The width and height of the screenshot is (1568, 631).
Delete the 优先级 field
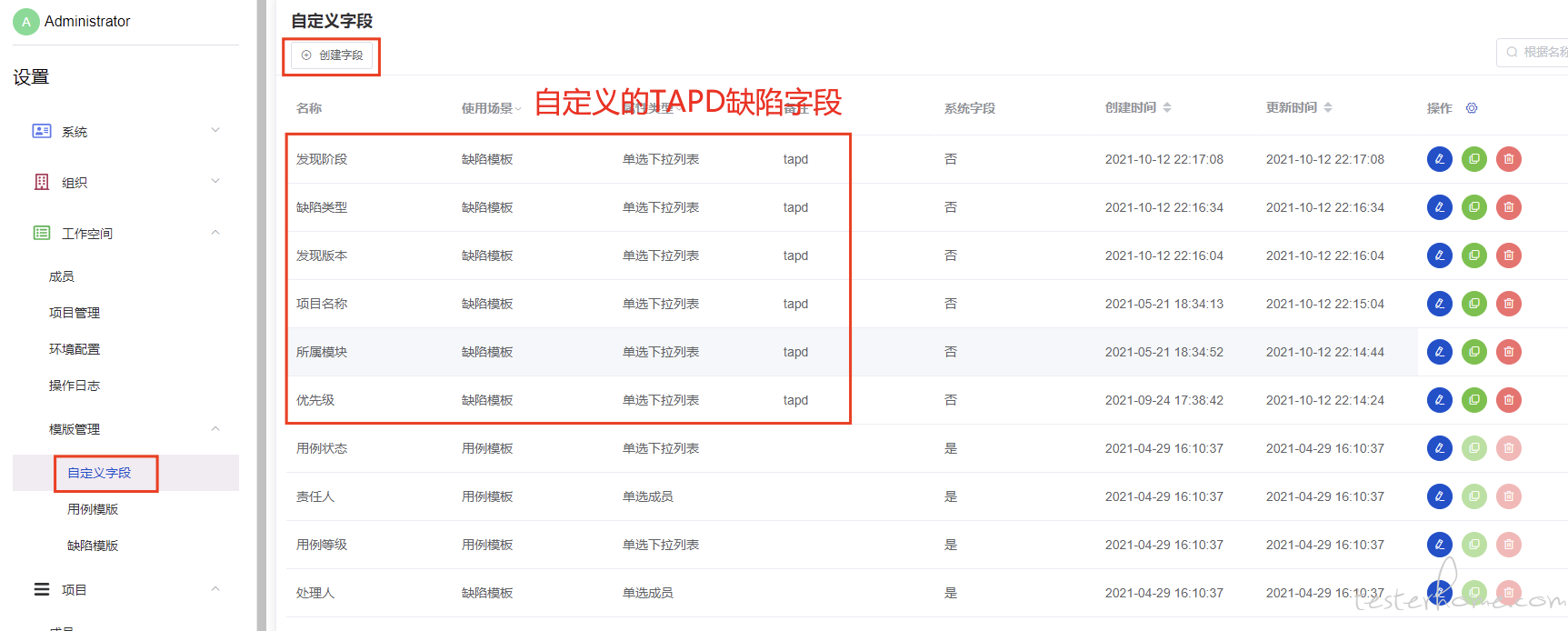click(x=1508, y=400)
